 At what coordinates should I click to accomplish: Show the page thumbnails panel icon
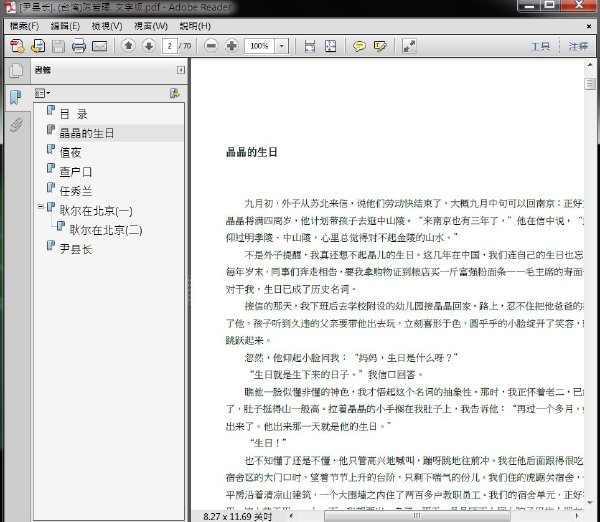[16, 70]
